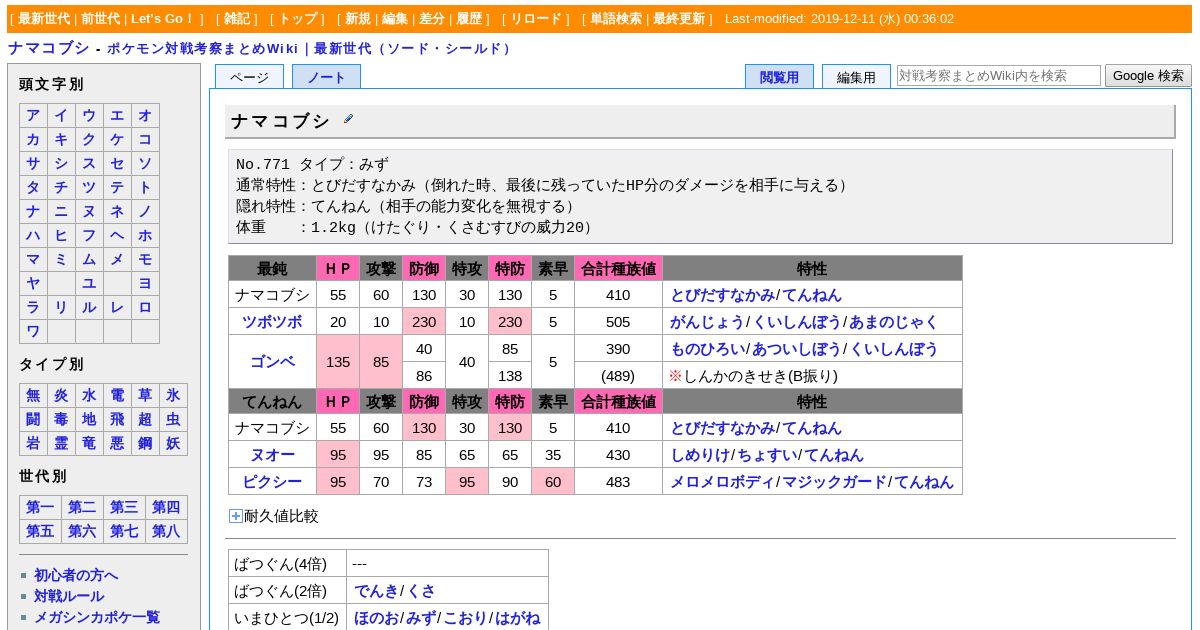The image size is (1200, 630).
Task: Open 初心者の方へ in the sidebar
Action: [x=76, y=575]
